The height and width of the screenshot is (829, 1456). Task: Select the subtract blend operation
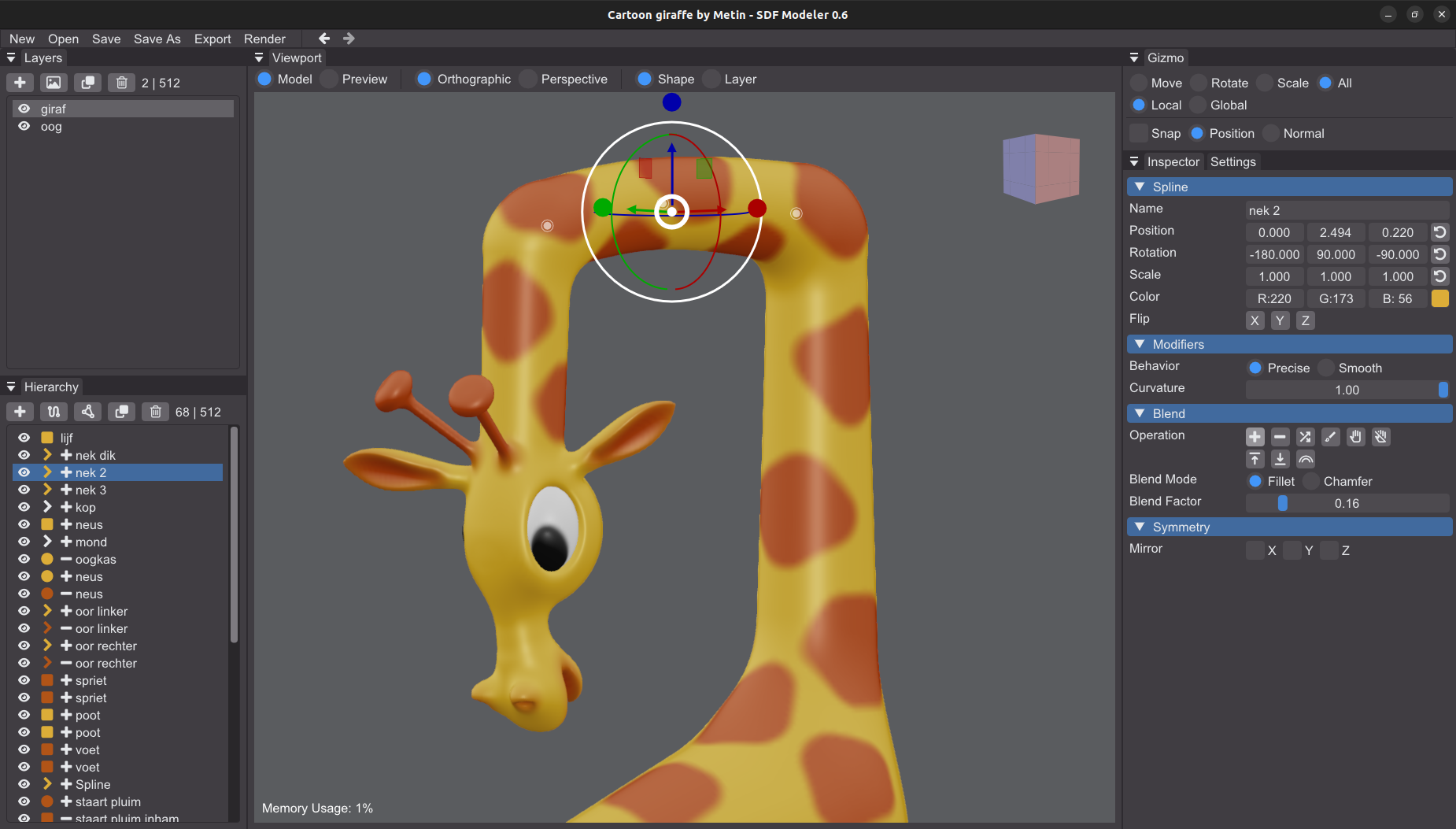pyautogui.click(x=1280, y=437)
